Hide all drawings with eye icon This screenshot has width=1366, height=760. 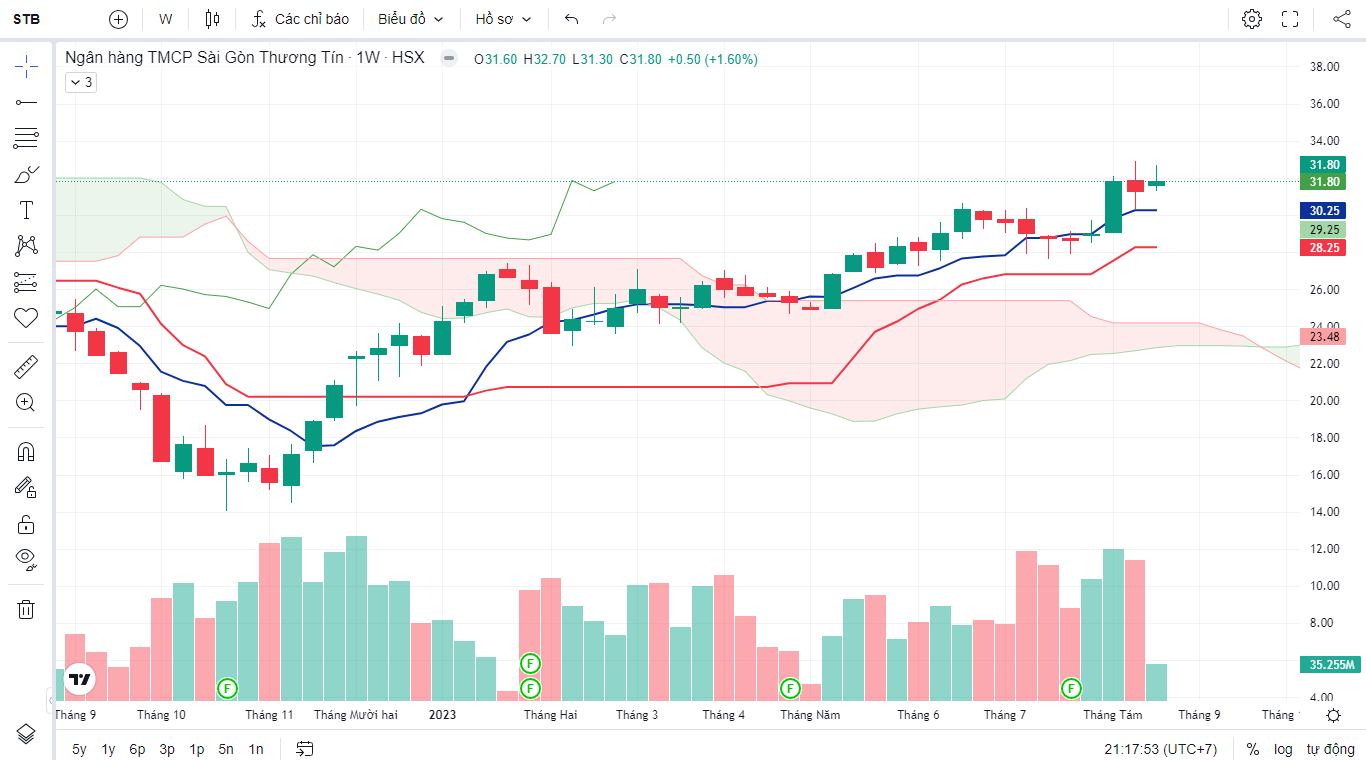[x=26, y=560]
